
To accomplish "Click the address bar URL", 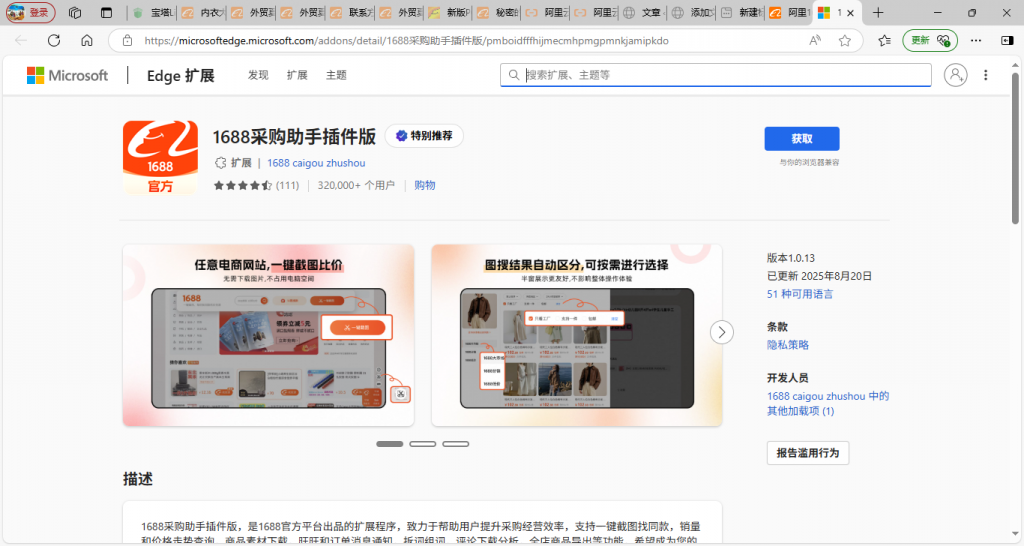I will 406,40.
